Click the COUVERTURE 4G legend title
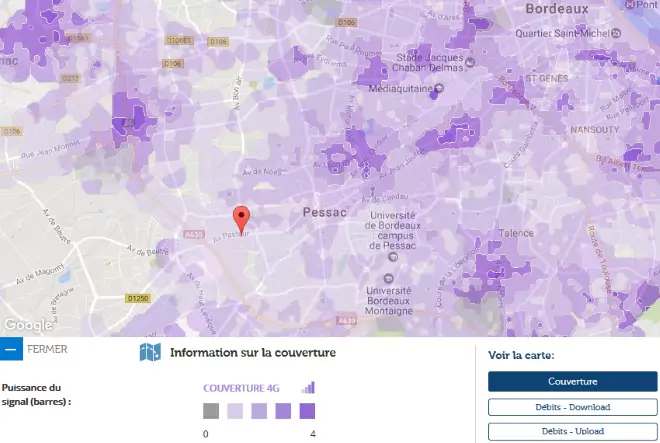This screenshot has height=443, width=660. click(241, 388)
